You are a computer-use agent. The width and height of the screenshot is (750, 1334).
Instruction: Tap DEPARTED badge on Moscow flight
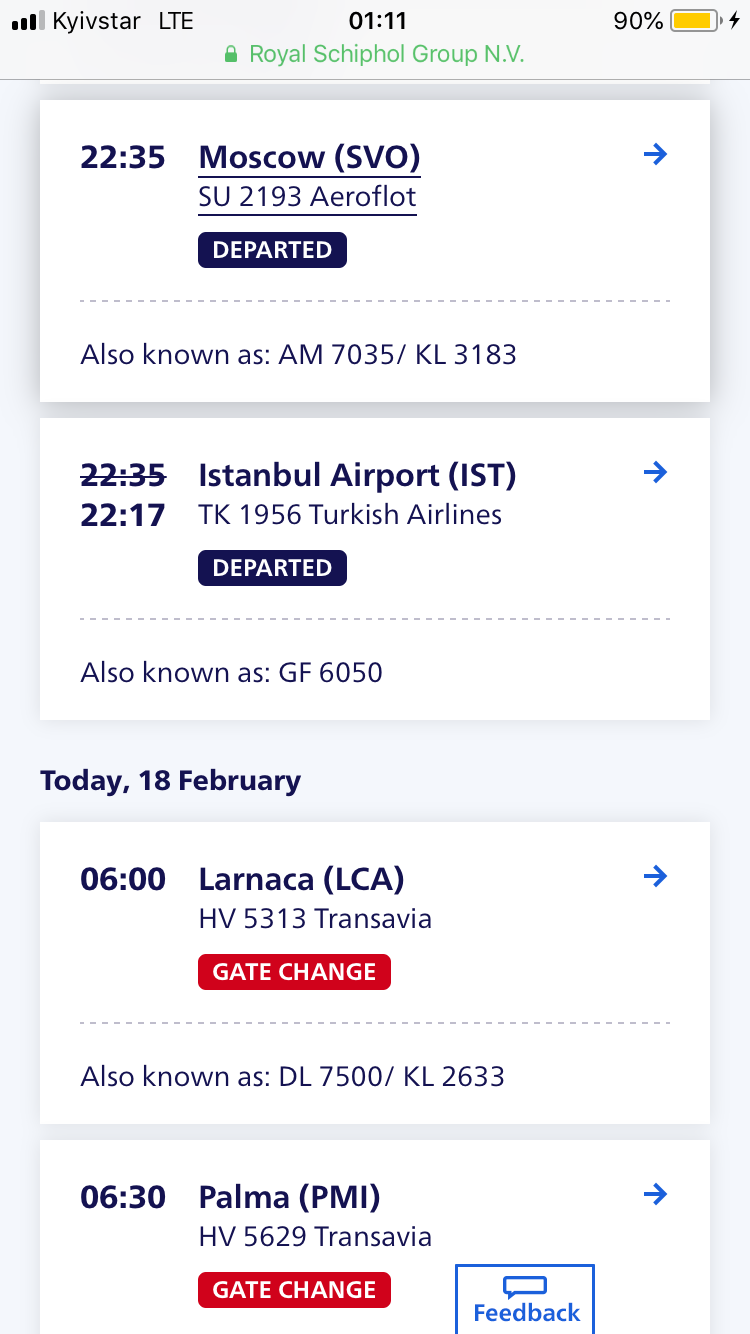point(272,250)
